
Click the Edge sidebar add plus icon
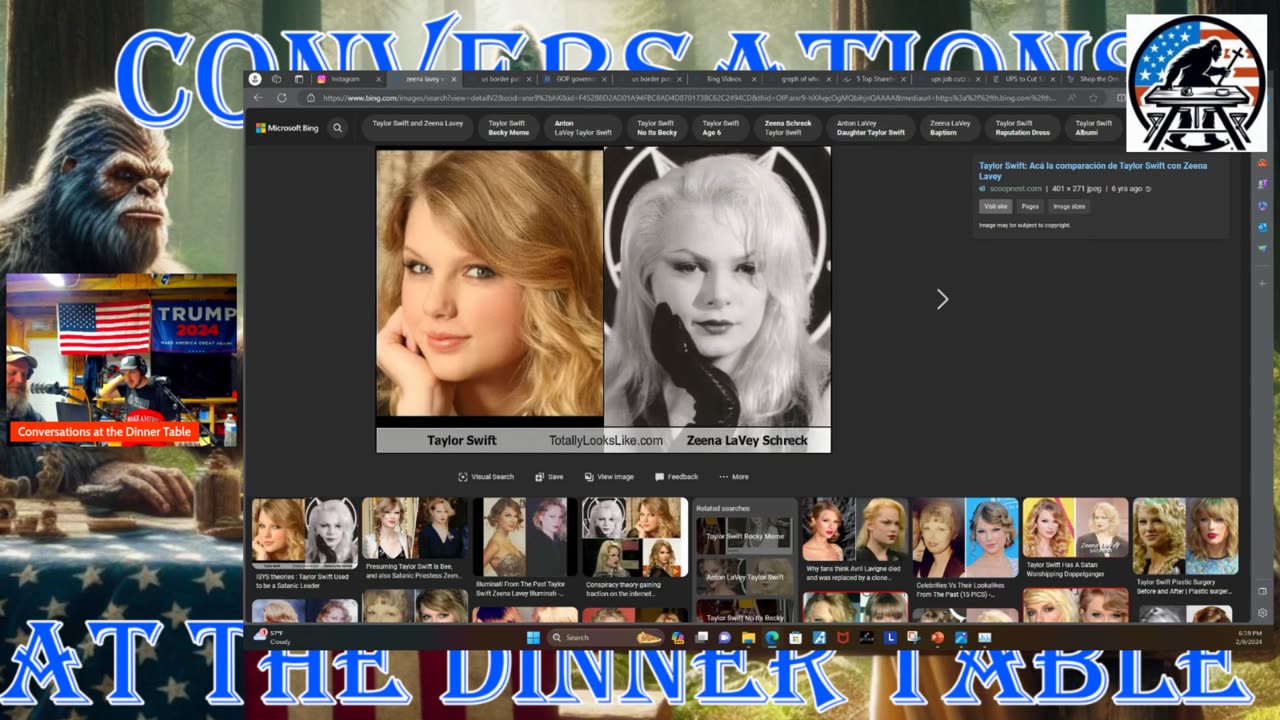click(x=1263, y=283)
